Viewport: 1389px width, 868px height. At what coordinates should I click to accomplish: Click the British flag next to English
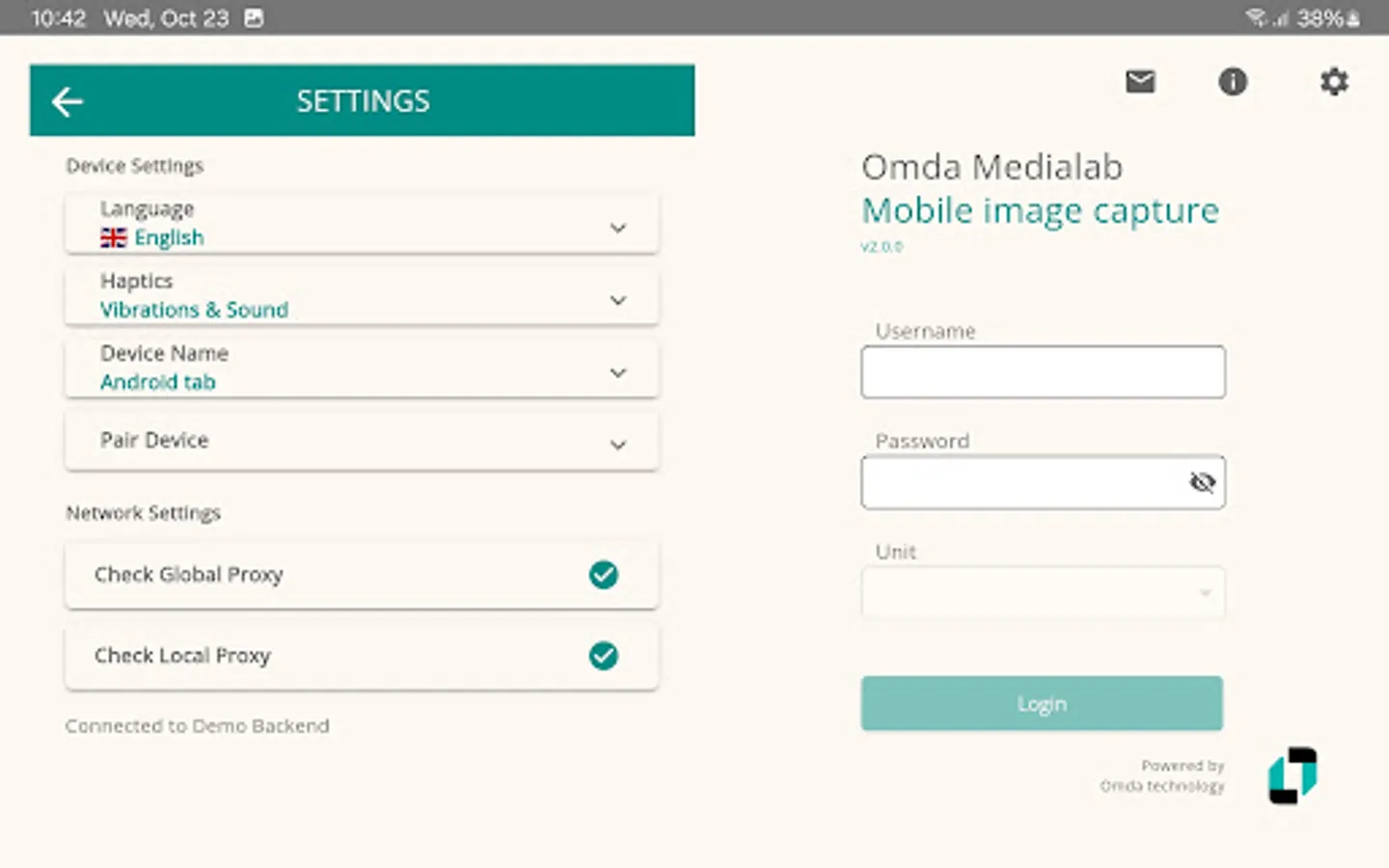pos(113,237)
